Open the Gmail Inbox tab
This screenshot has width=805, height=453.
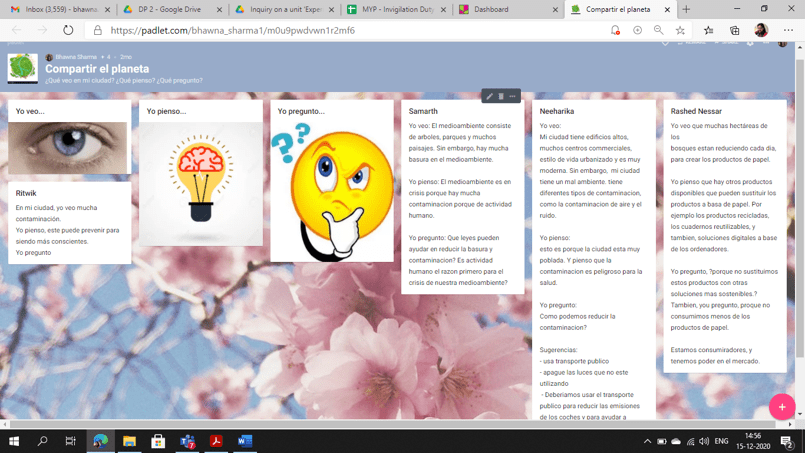pos(55,9)
